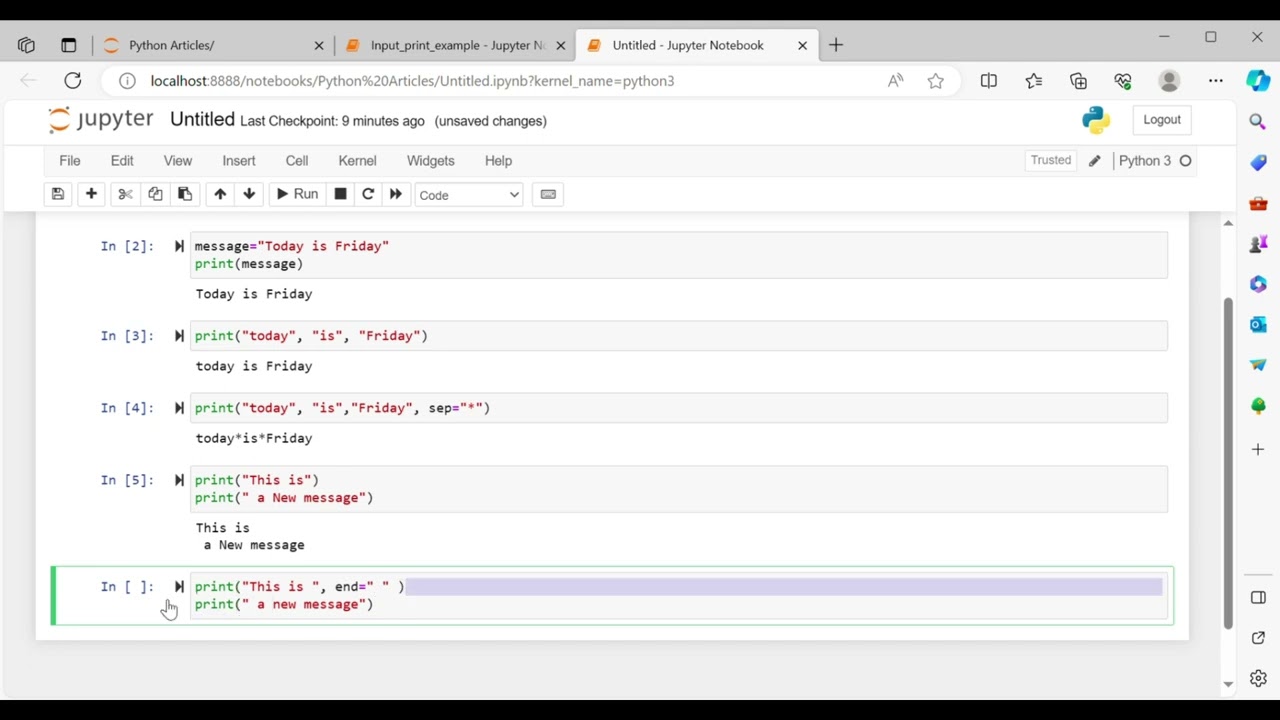Open the Help menu
The height and width of the screenshot is (720, 1280).
pos(498,161)
